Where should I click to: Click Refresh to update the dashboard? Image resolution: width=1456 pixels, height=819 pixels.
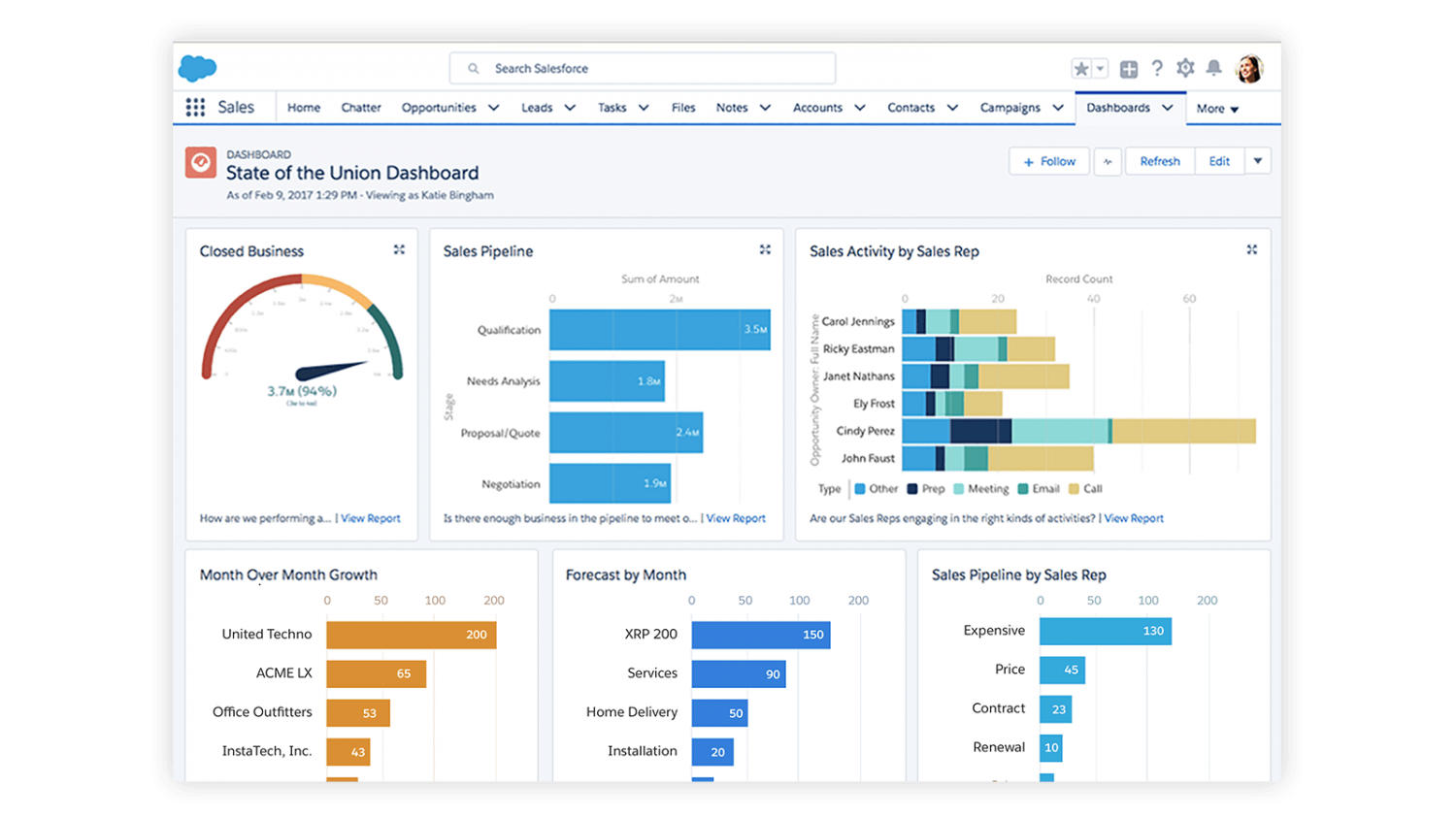coord(1159,161)
